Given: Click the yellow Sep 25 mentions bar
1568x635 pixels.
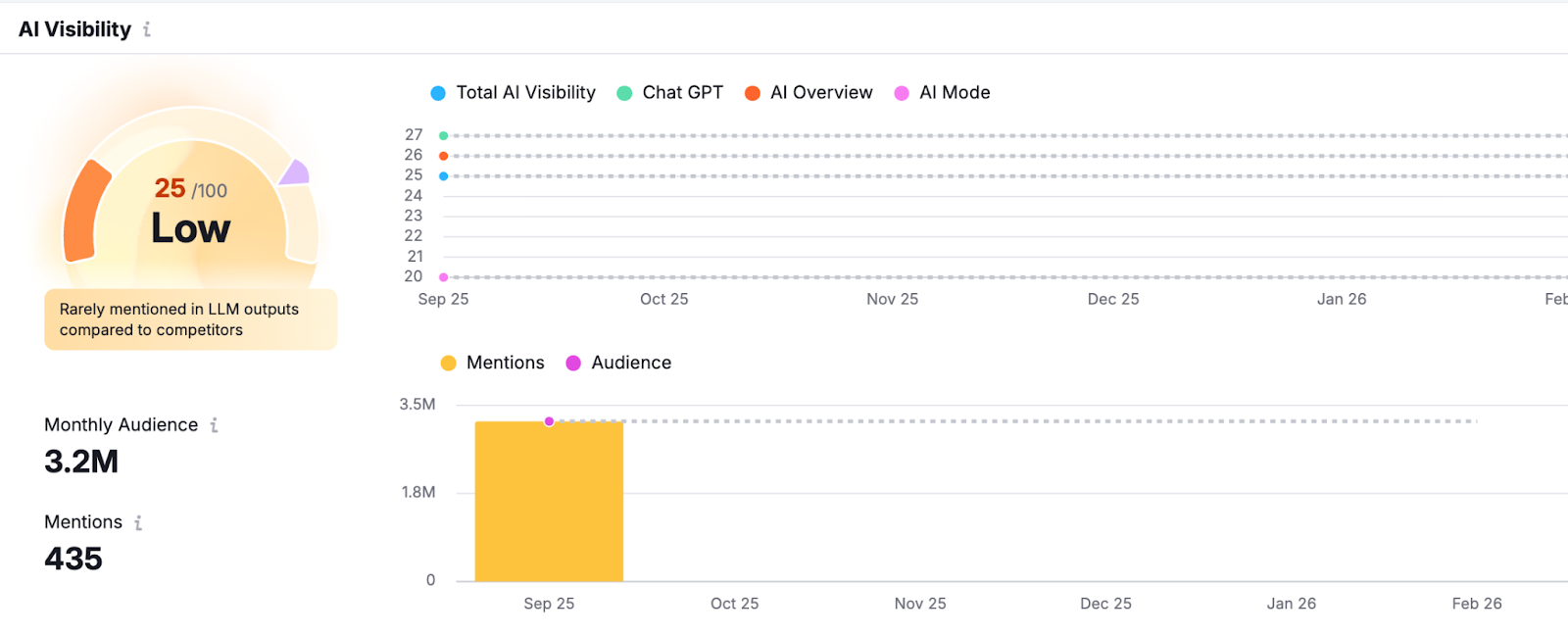Looking at the screenshot, I should point(549,502).
